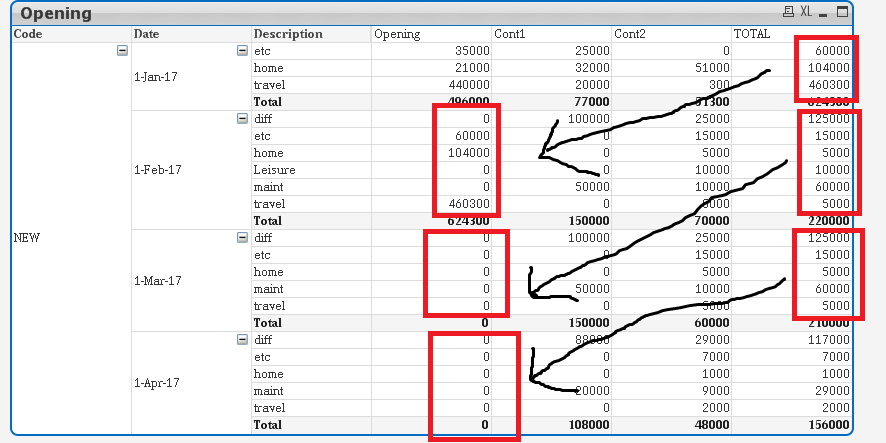Click the print icon in the Opening title bar
886x443 pixels.
[x=788, y=11]
